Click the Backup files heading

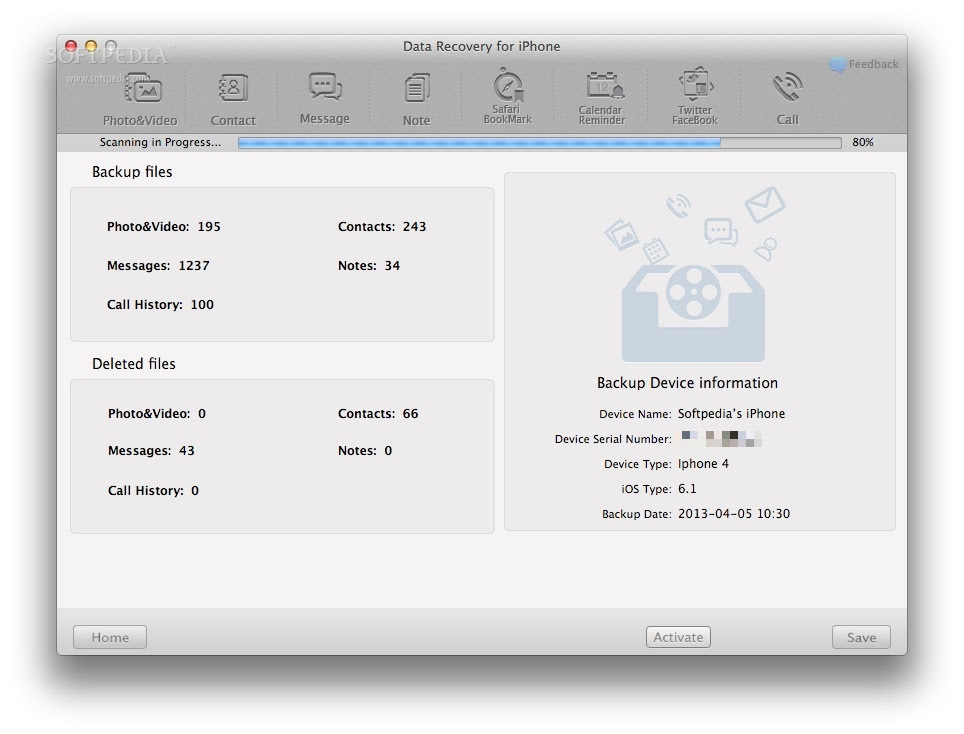132,172
